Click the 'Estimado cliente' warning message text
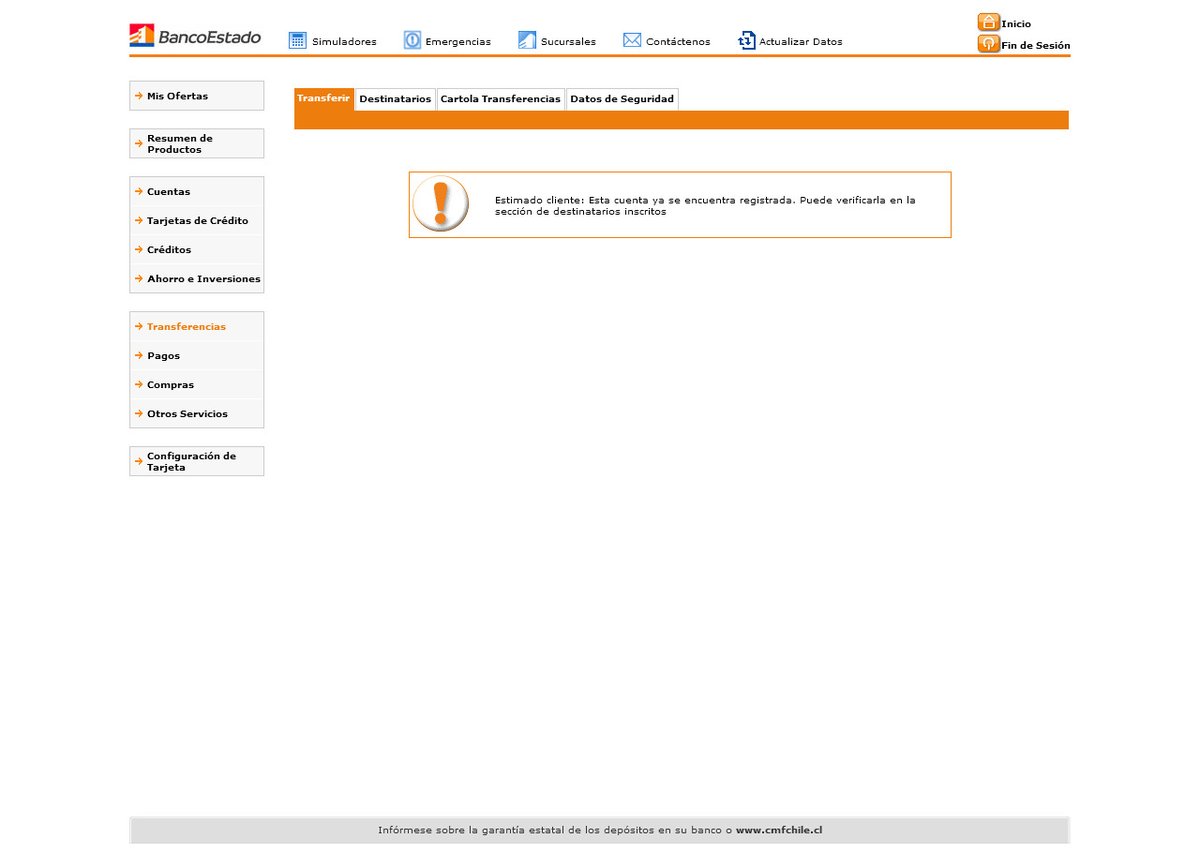 tap(705, 206)
